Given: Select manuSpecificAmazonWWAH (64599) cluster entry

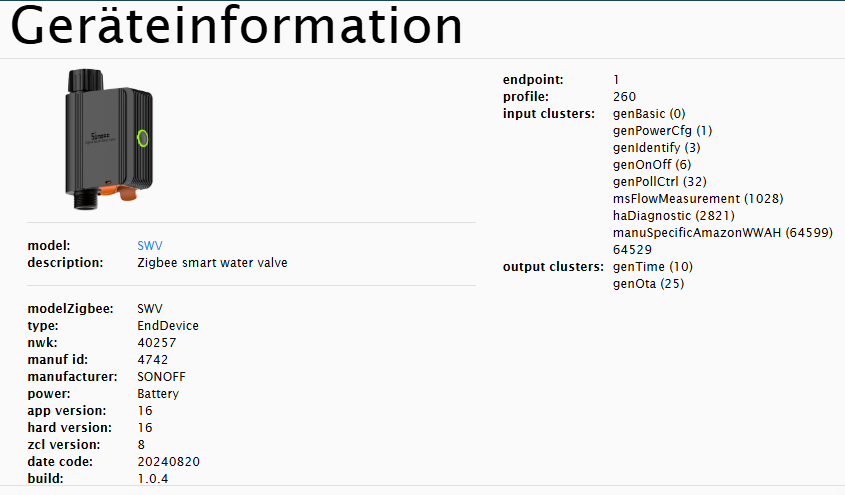Looking at the screenshot, I should (x=723, y=233).
